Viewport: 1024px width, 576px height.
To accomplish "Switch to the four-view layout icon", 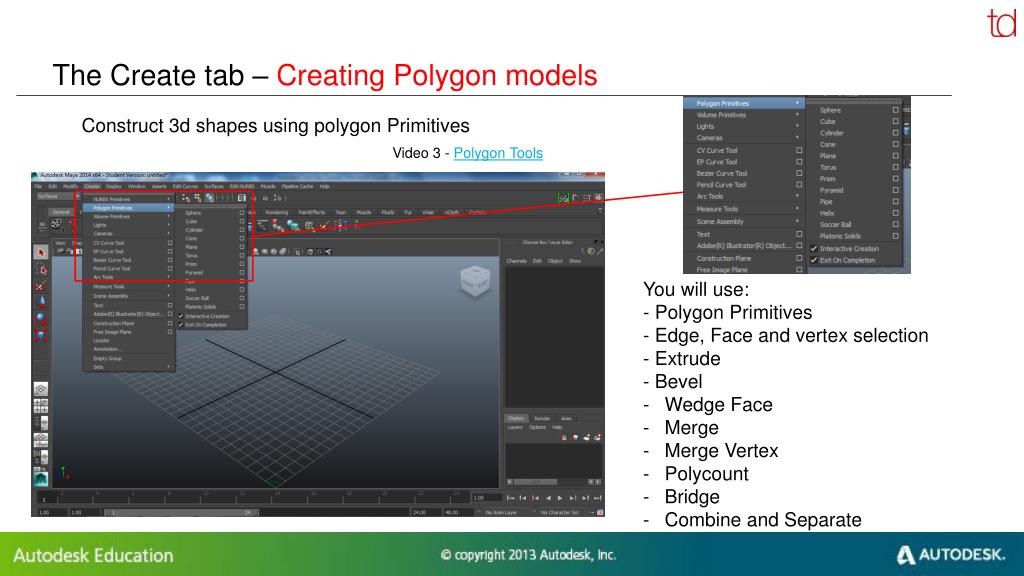I will pos(40,406).
